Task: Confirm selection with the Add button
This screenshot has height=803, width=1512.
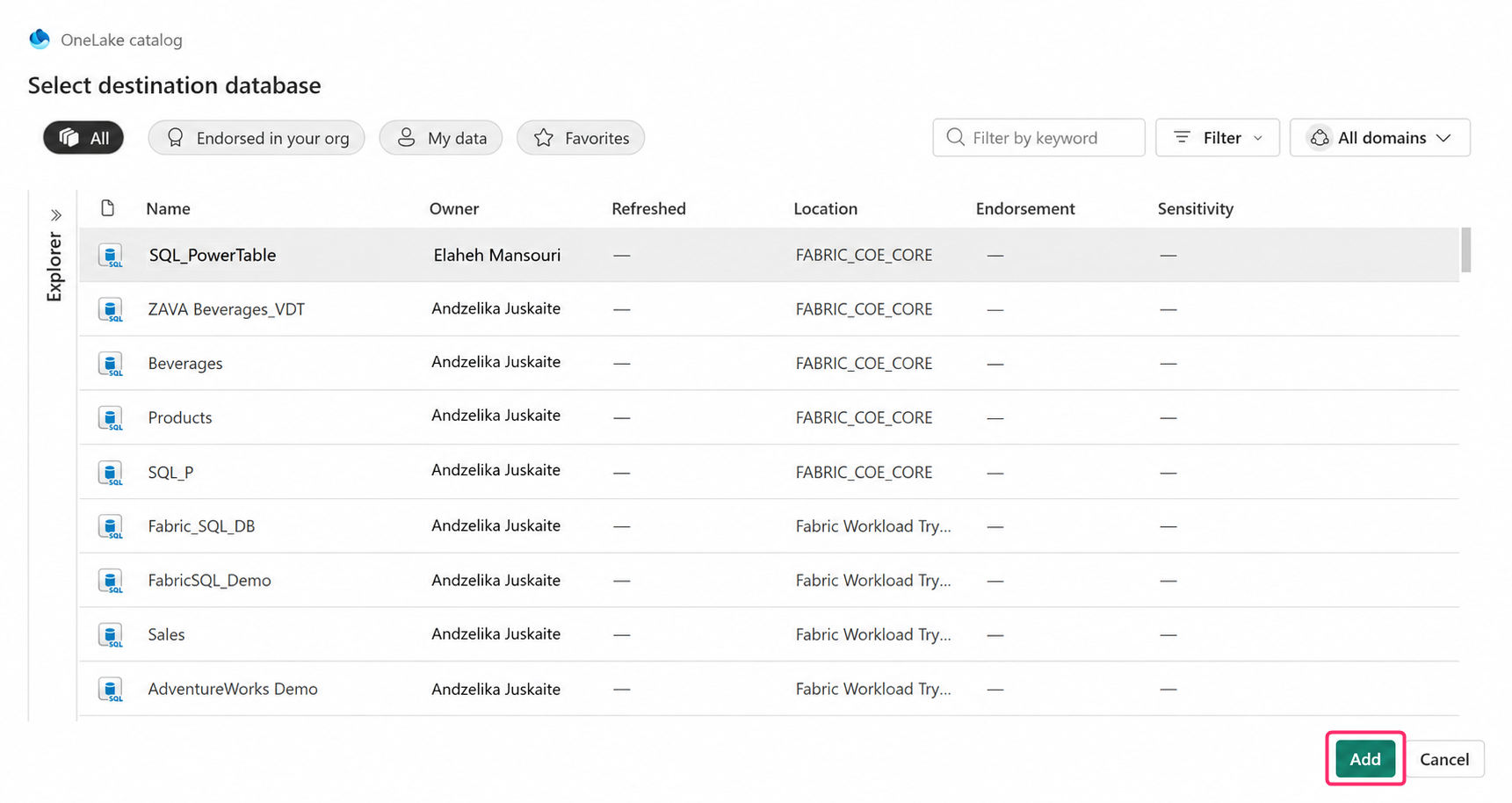Action: click(x=1364, y=759)
